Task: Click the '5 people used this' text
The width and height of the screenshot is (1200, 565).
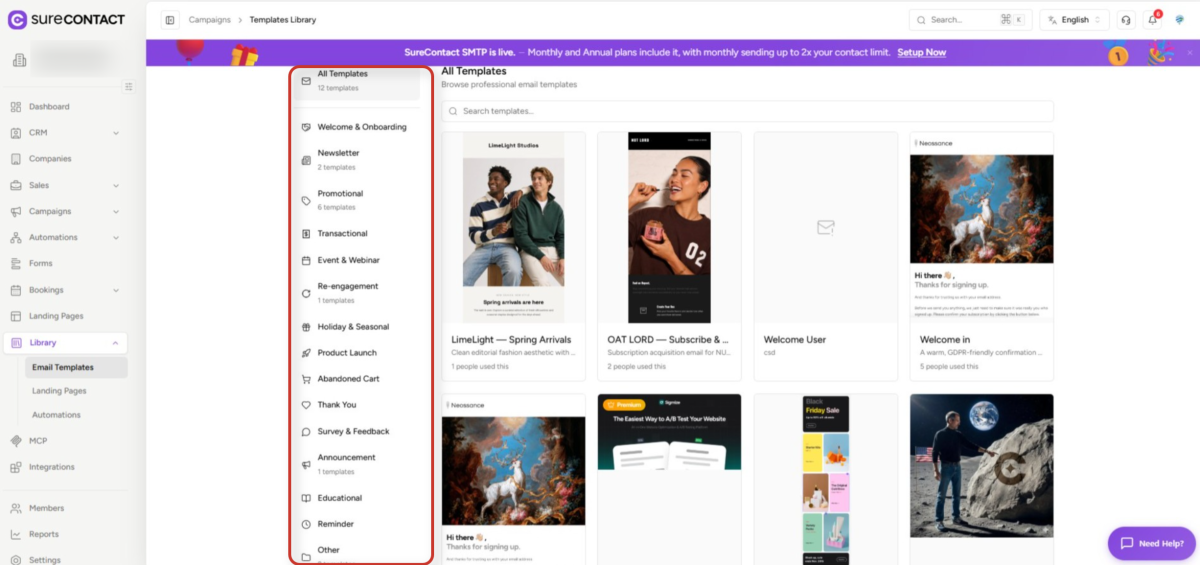Action: (949, 366)
